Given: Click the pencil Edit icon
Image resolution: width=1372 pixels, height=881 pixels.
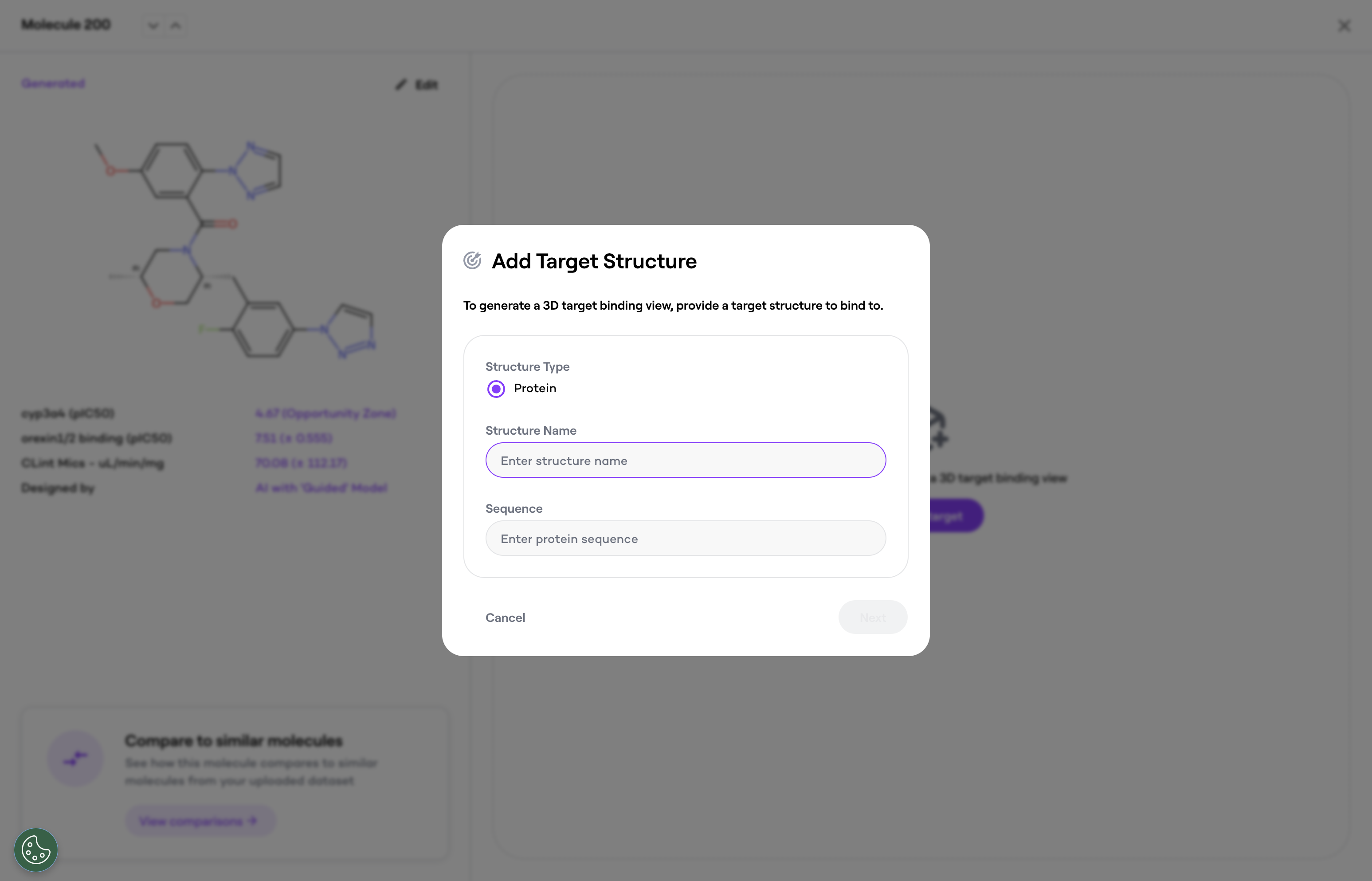Looking at the screenshot, I should pos(401,85).
